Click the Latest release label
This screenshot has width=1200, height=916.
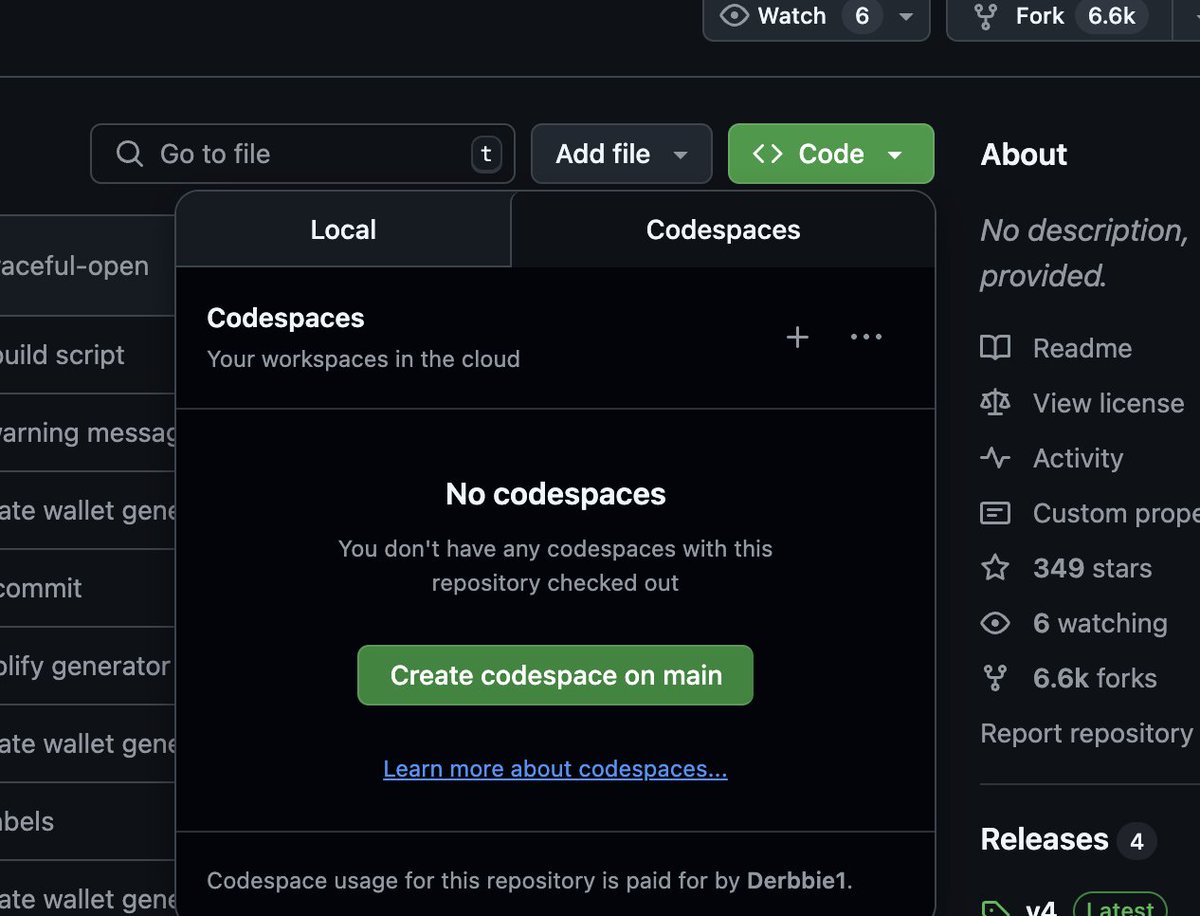tap(1119, 907)
